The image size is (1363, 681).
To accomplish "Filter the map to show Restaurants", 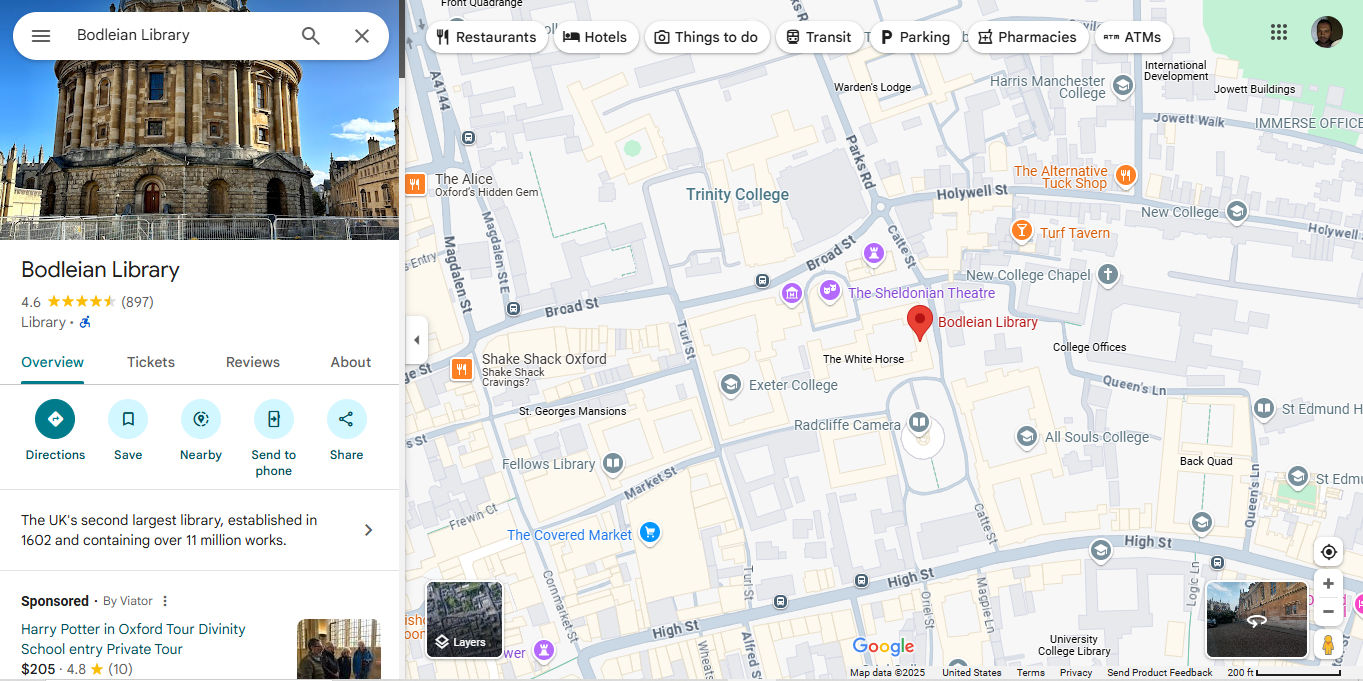I will coord(487,37).
